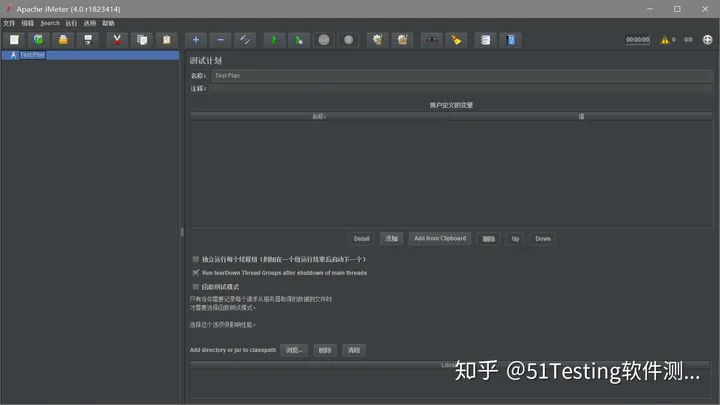Screen dimensions: 720x405
Task: Click the Open file folder icon
Action: click(x=63, y=40)
